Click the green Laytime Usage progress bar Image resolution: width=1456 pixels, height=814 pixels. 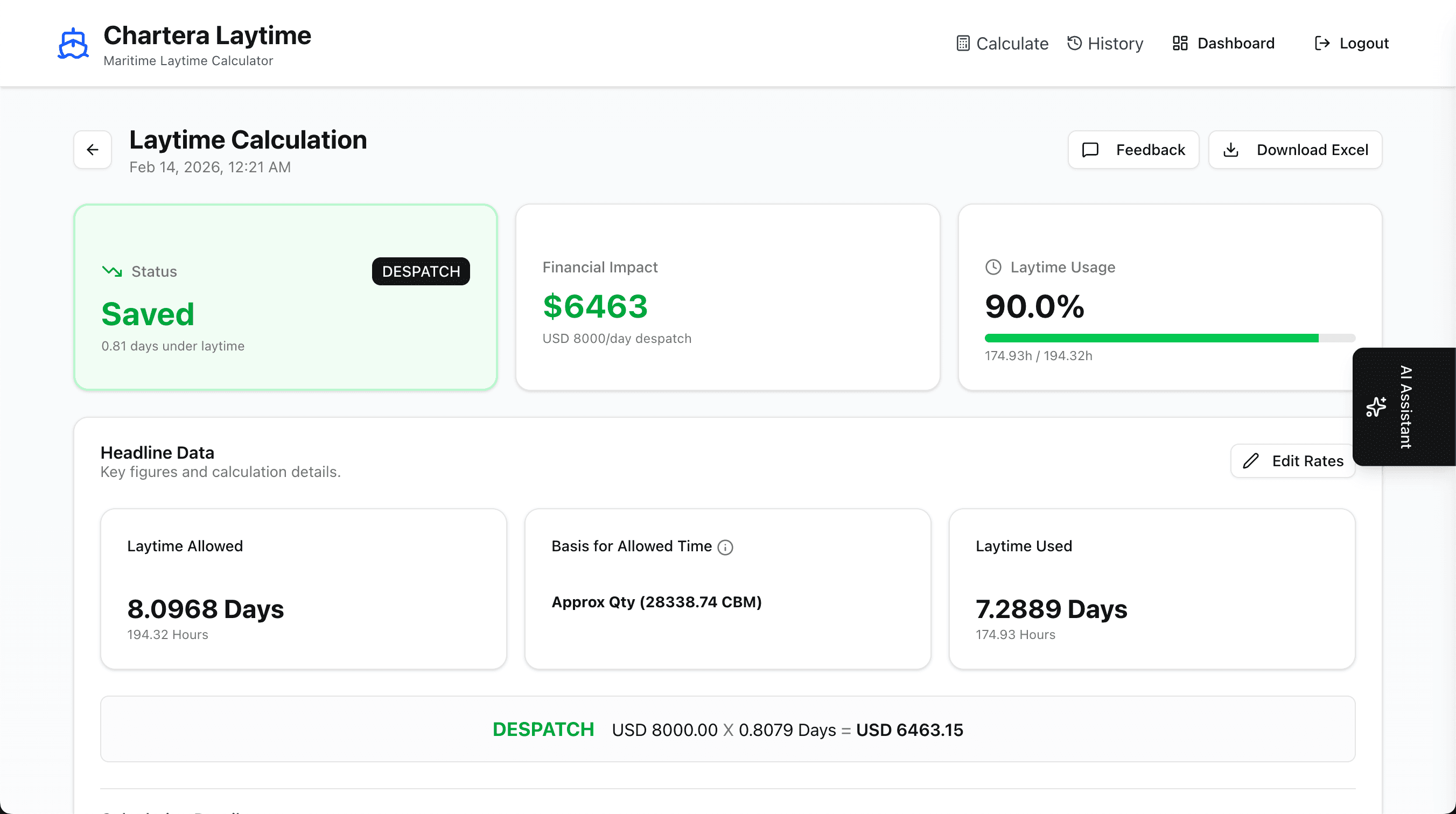1151,338
